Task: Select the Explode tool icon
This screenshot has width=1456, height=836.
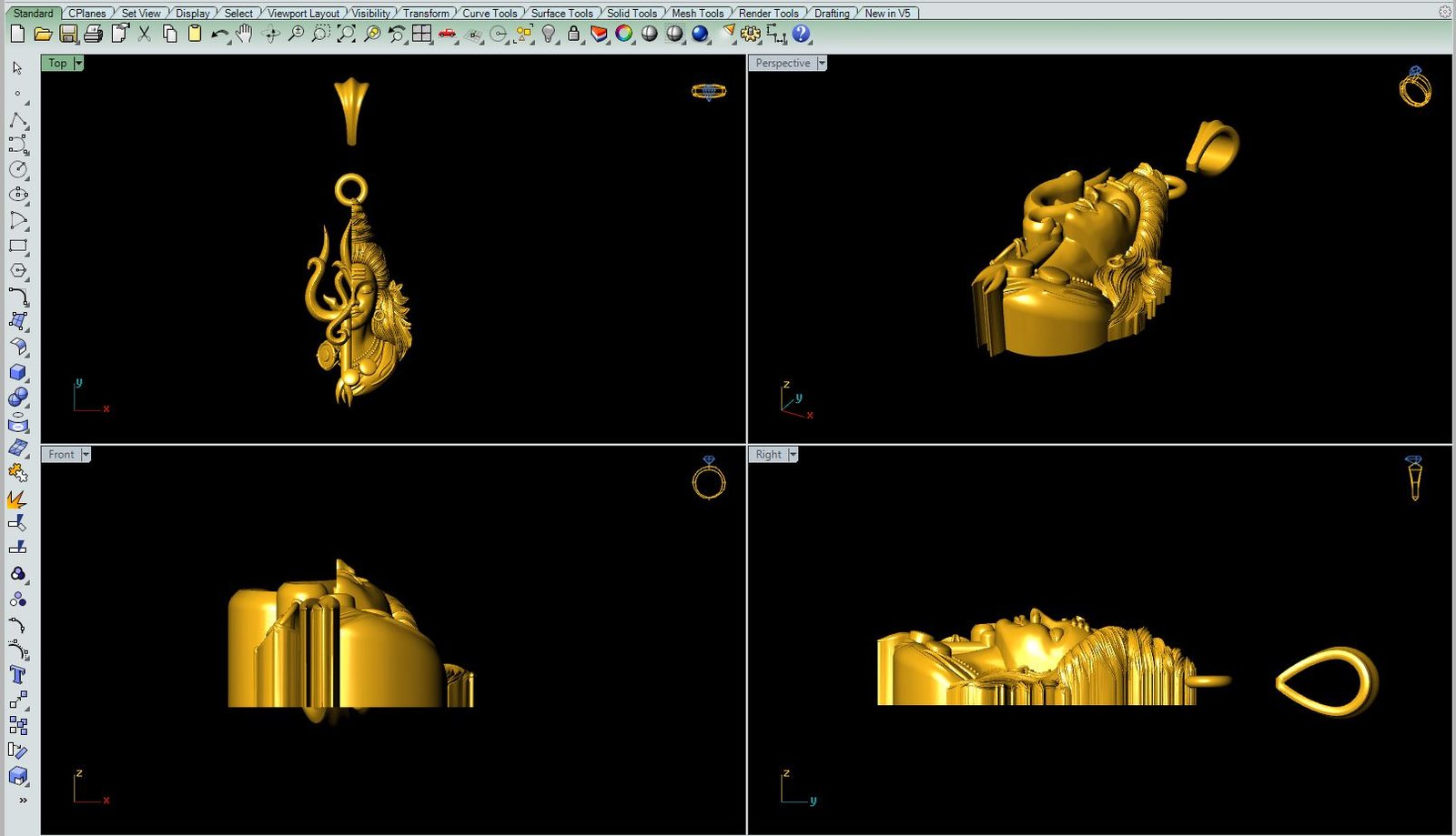Action: 17,473
